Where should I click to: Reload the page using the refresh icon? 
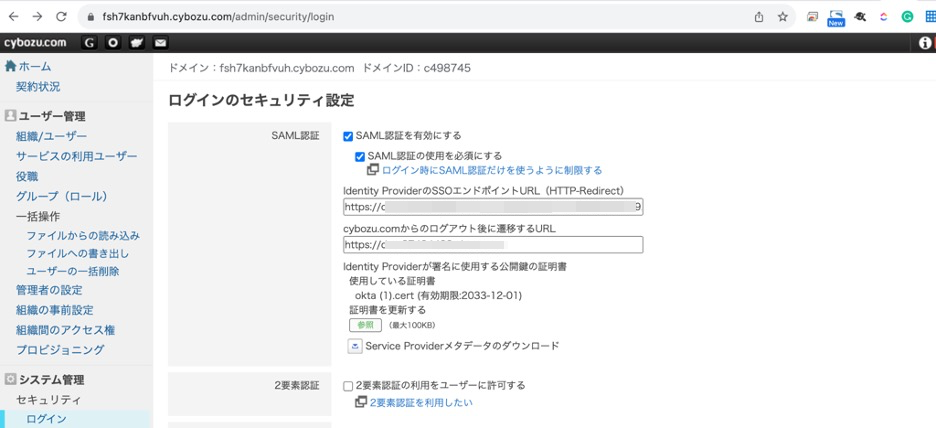click(x=61, y=17)
